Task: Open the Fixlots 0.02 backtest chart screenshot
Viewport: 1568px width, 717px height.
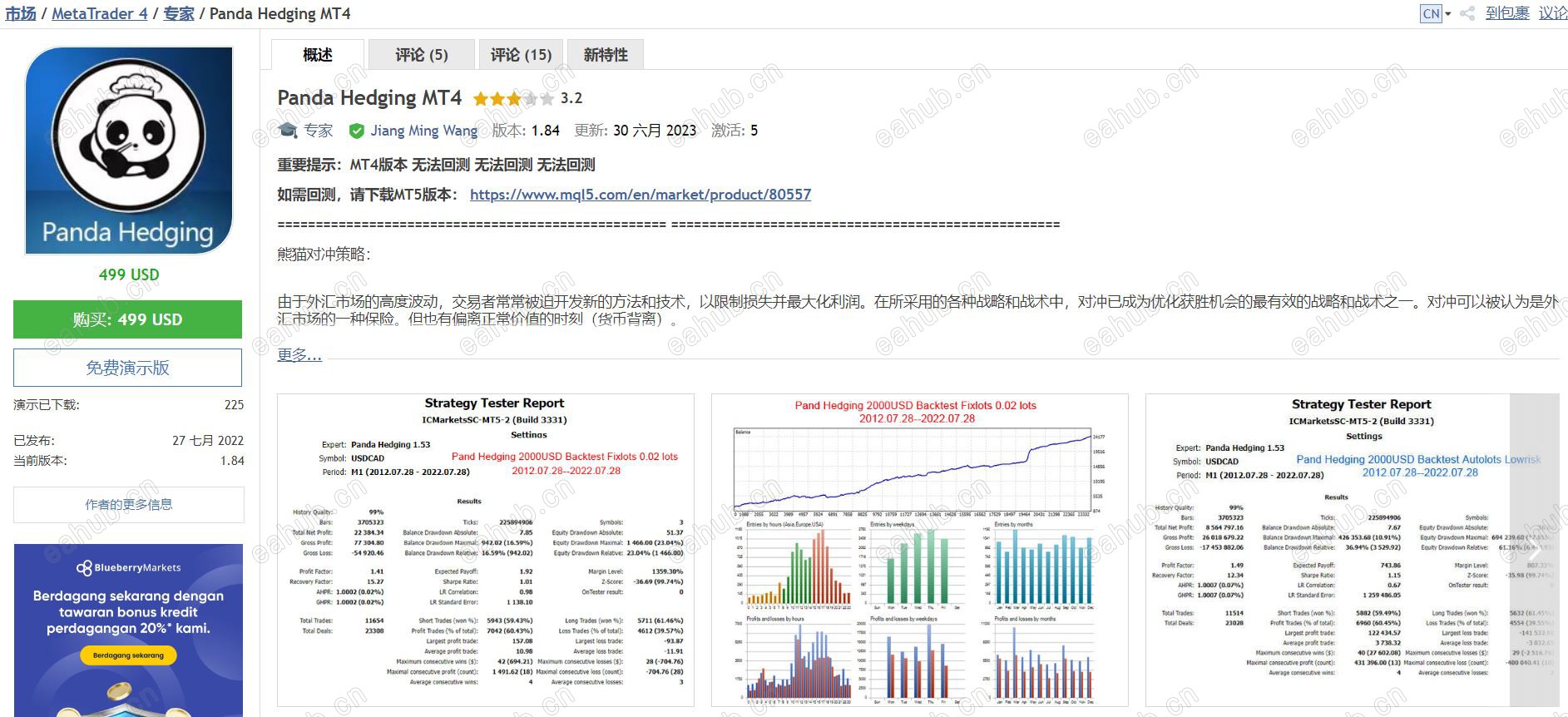Action: click(920, 550)
